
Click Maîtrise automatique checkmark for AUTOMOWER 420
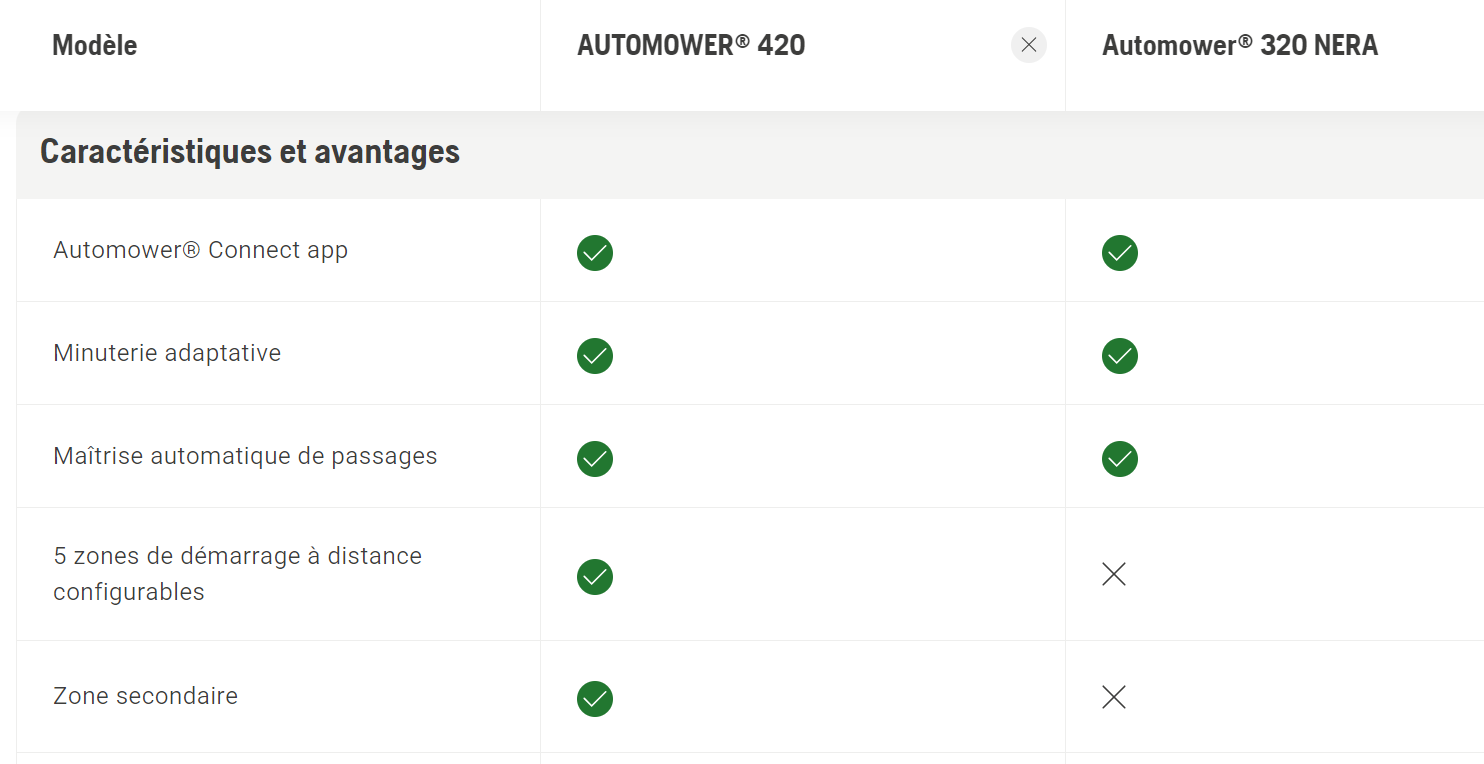point(595,459)
